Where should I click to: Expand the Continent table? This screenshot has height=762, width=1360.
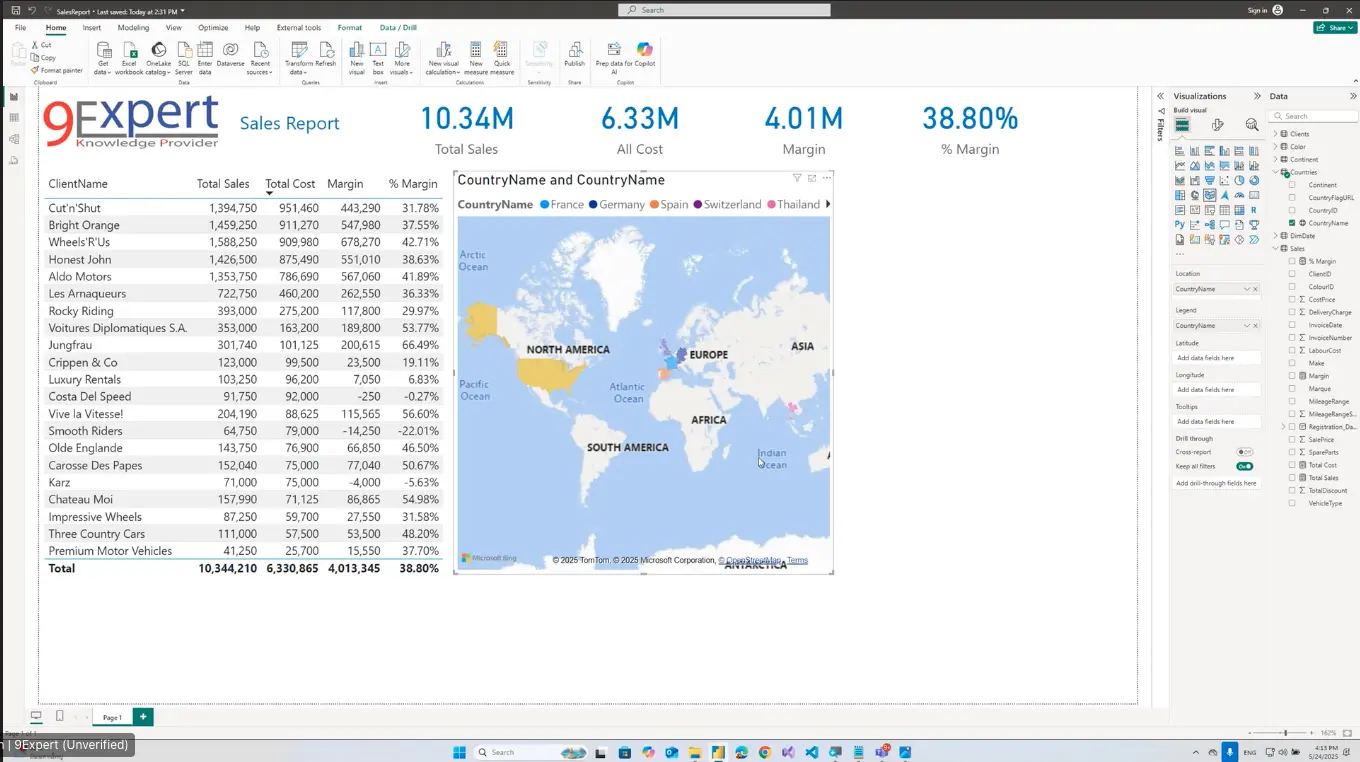coord(1276,159)
